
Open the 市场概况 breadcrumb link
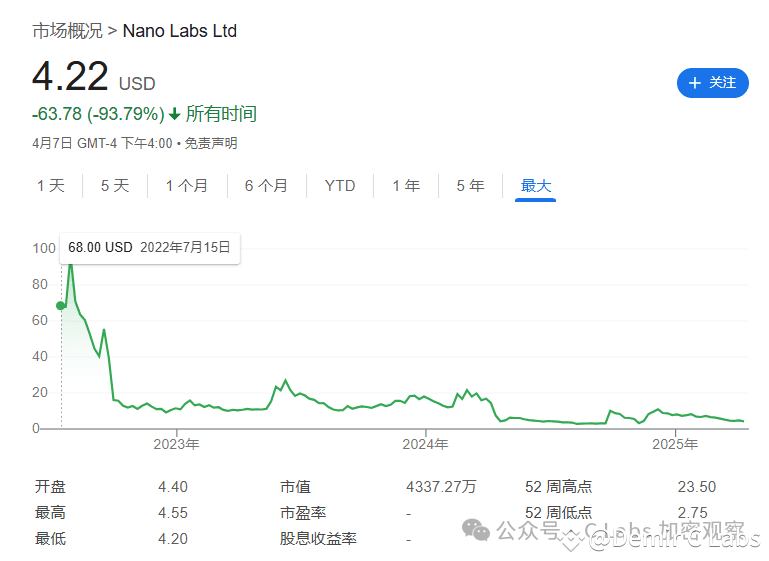(x=68, y=31)
